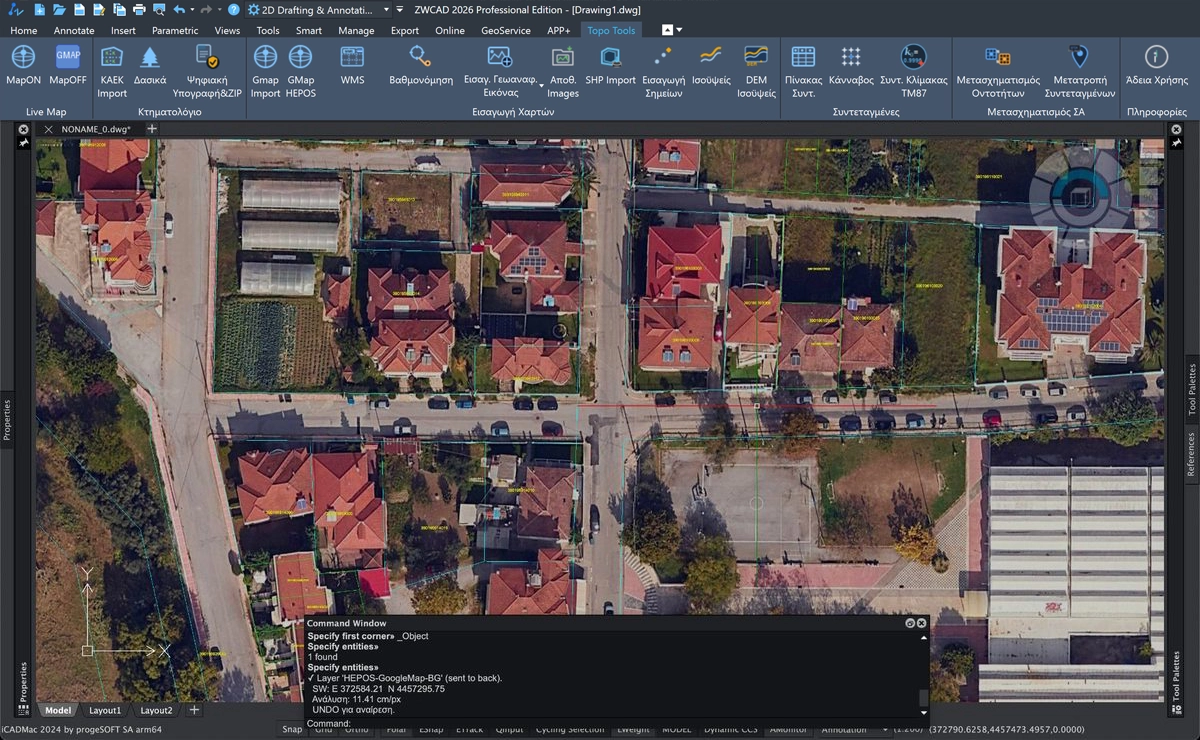Click the Print icon in quick access bar
The image size is (1200, 740).
pyautogui.click(x=137, y=9)
